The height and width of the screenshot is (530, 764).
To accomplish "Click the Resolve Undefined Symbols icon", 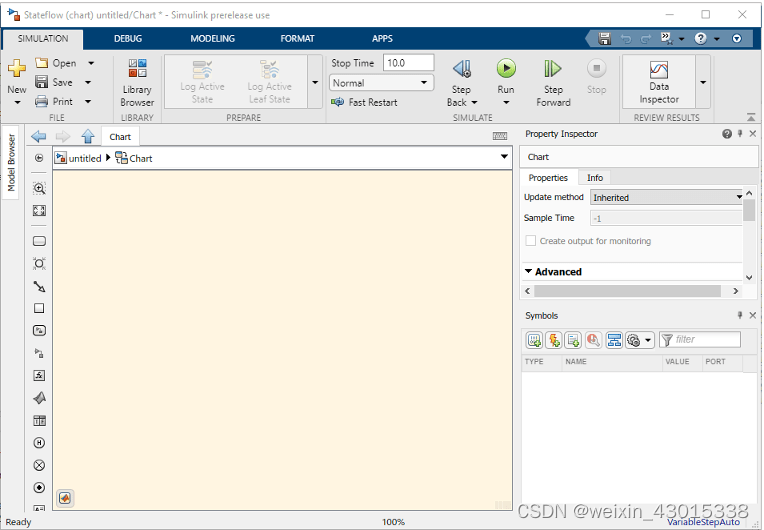I will point(593,340).
